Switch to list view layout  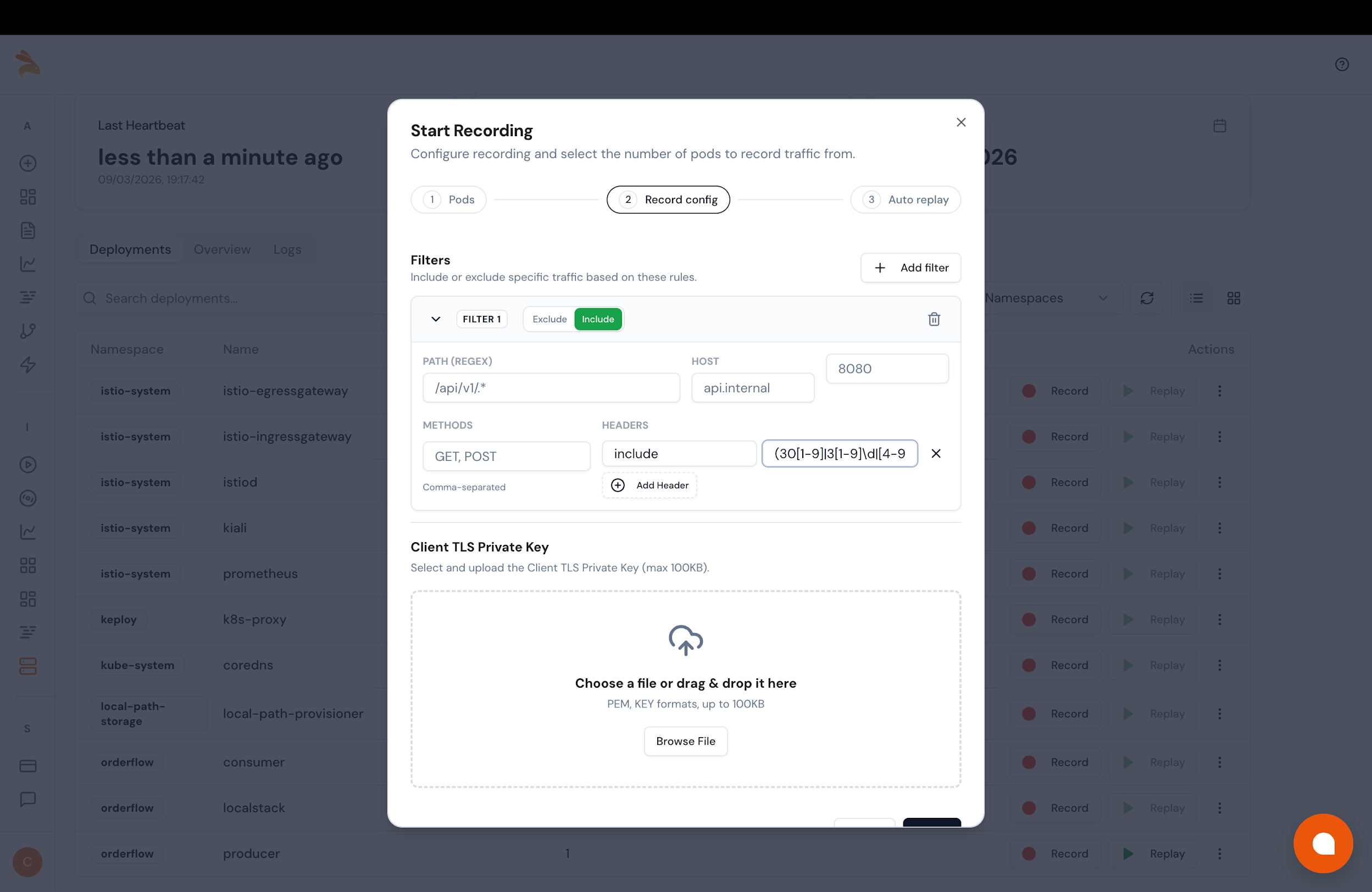[1196, 298]
